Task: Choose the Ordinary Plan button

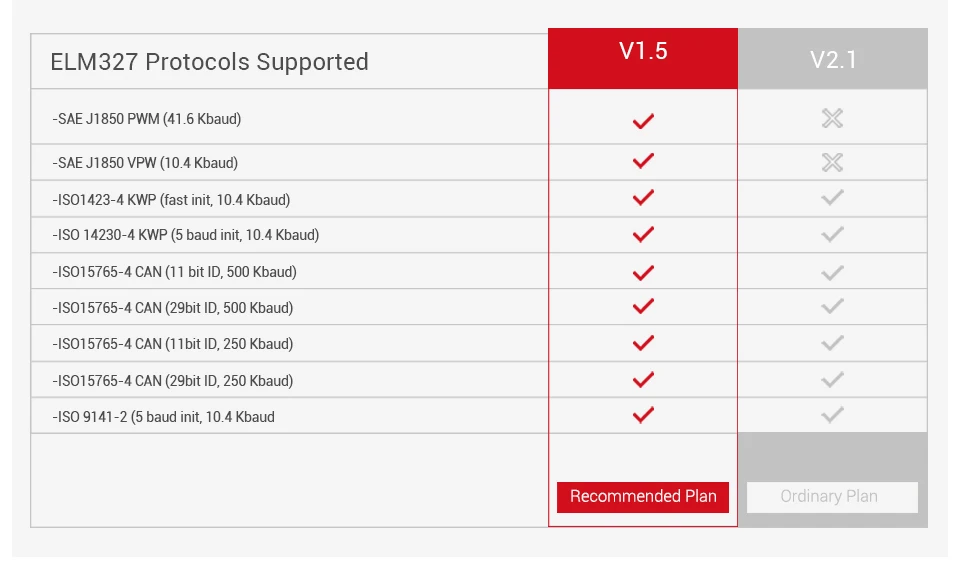Action: (832, 497)
